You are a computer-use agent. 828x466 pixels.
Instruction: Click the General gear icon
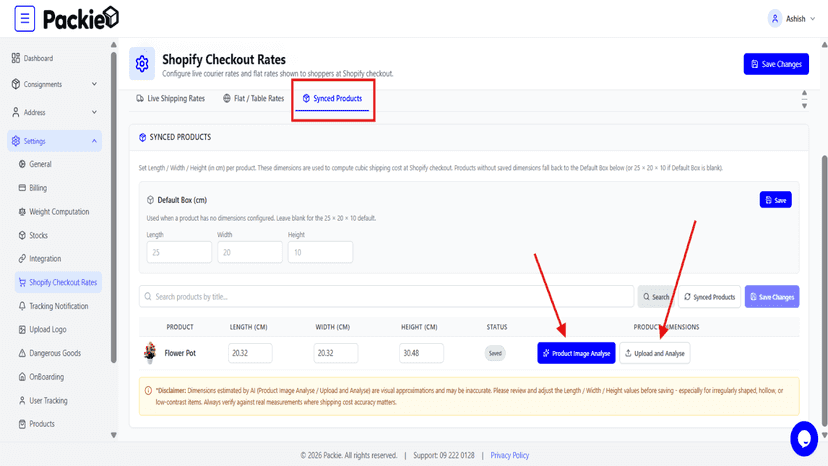point(22,164)
